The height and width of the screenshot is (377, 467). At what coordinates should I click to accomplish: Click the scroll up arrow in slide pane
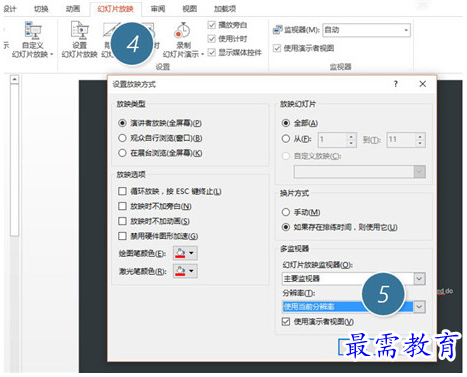tap(14, 80)
